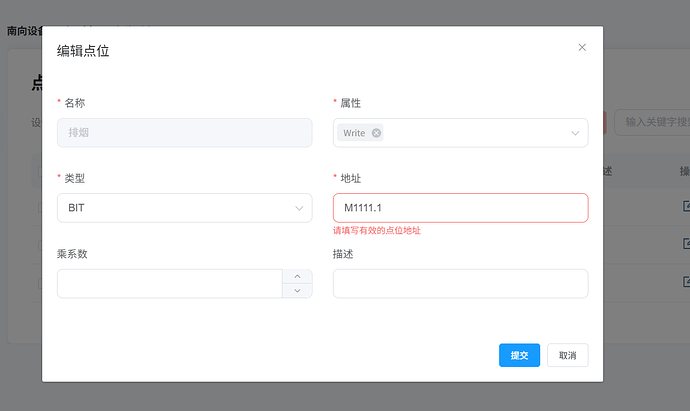This screenshot has width=690, height=411.
Task: Click the 描述 text field
Action: 460,283
